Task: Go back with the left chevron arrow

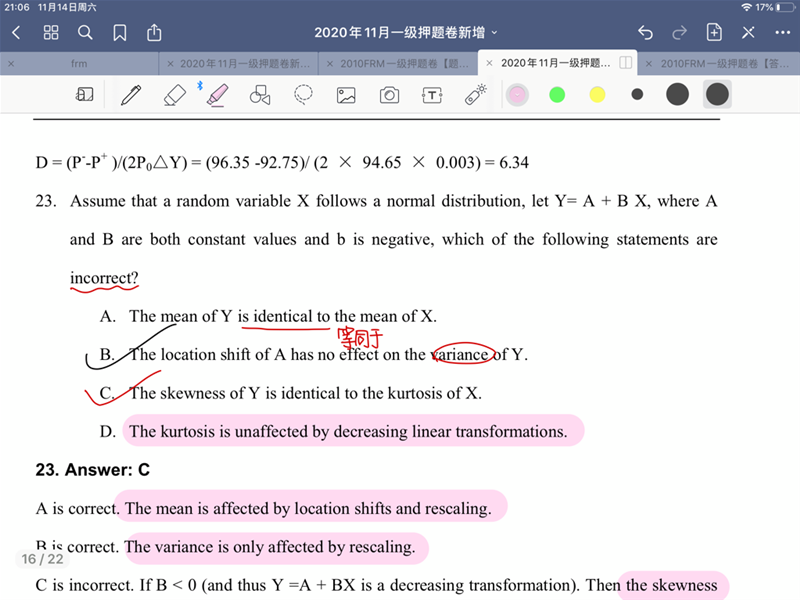Action: tap(16, 33)
